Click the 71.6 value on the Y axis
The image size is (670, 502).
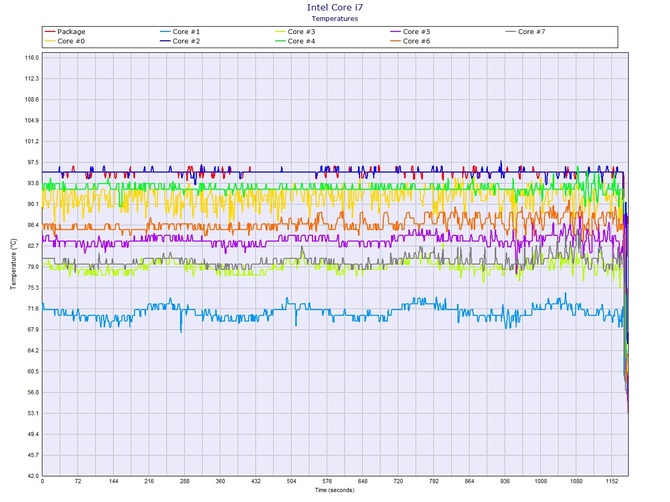click(x=33, y=308)
